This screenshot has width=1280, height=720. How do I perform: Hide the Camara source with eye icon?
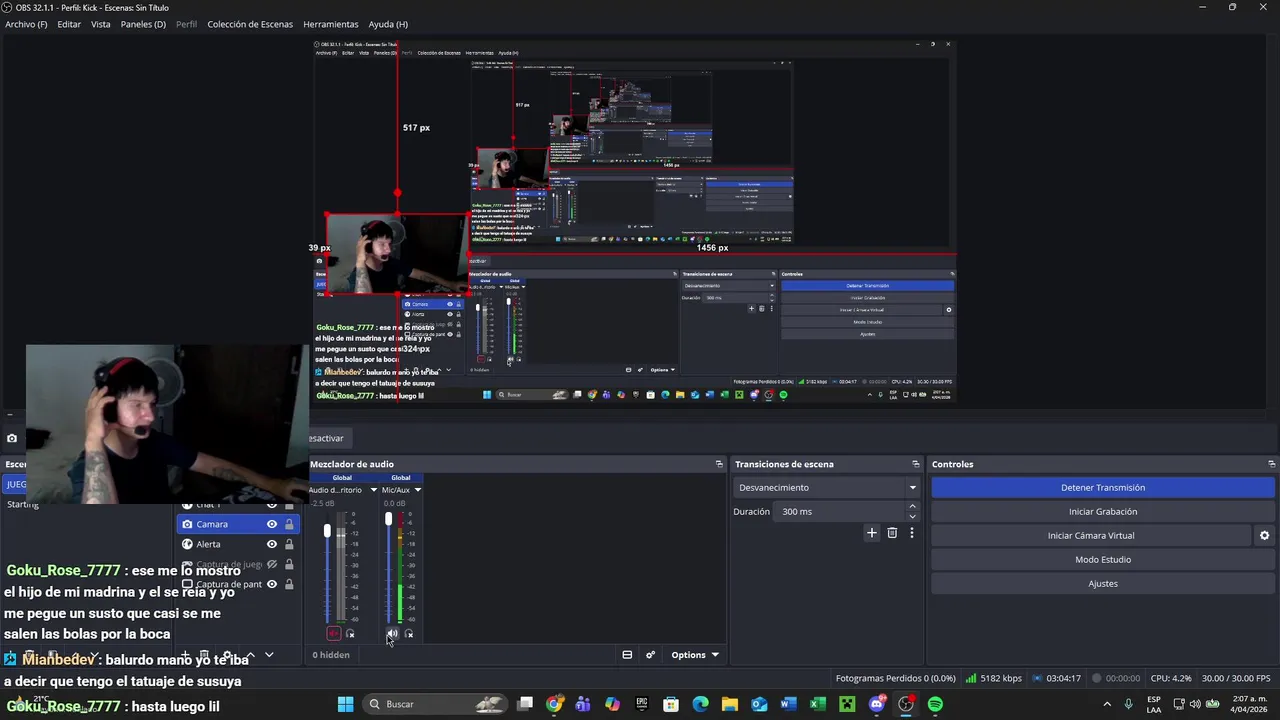point(271,524)
